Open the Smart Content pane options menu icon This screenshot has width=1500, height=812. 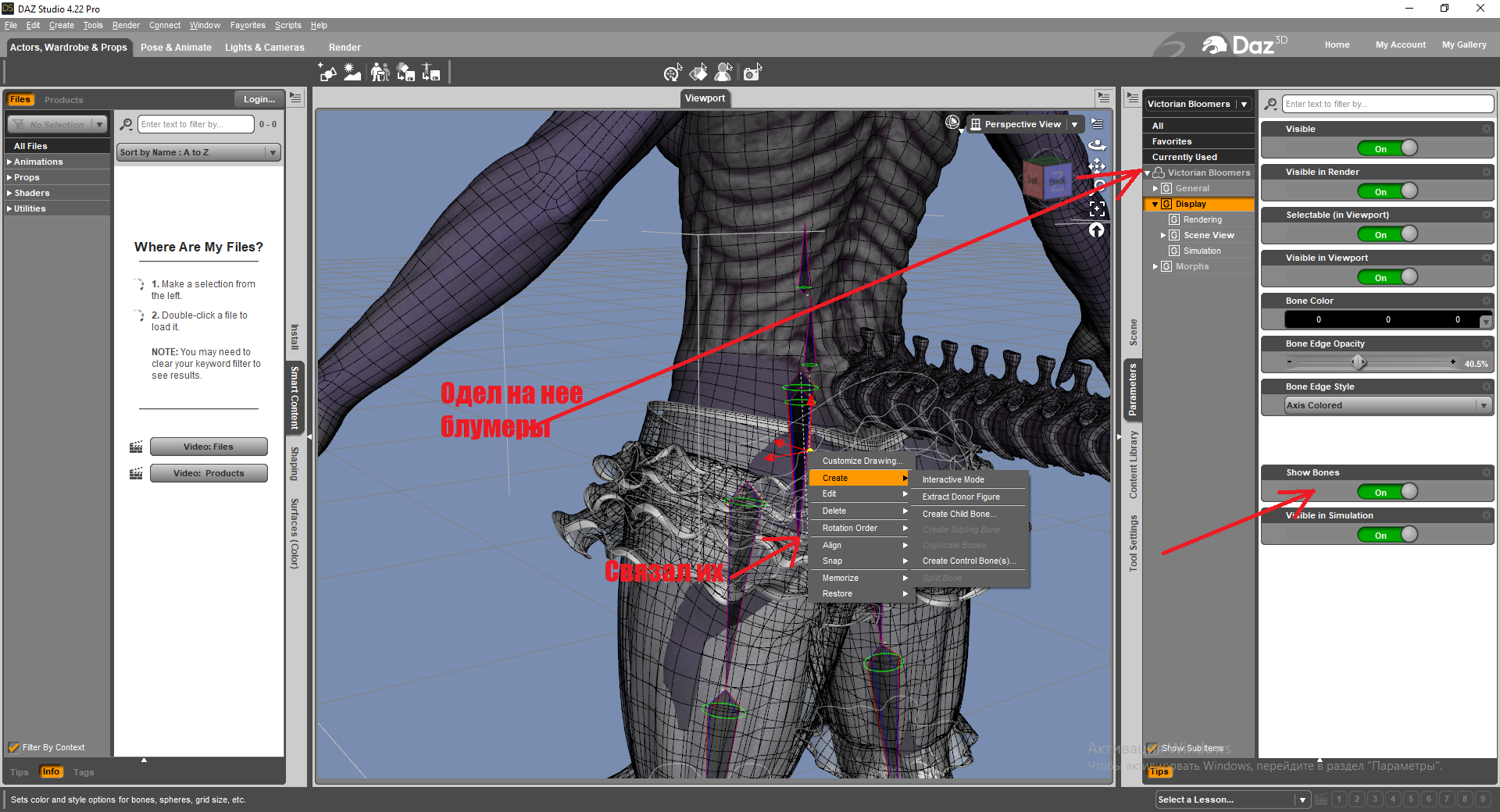[295, 98]
